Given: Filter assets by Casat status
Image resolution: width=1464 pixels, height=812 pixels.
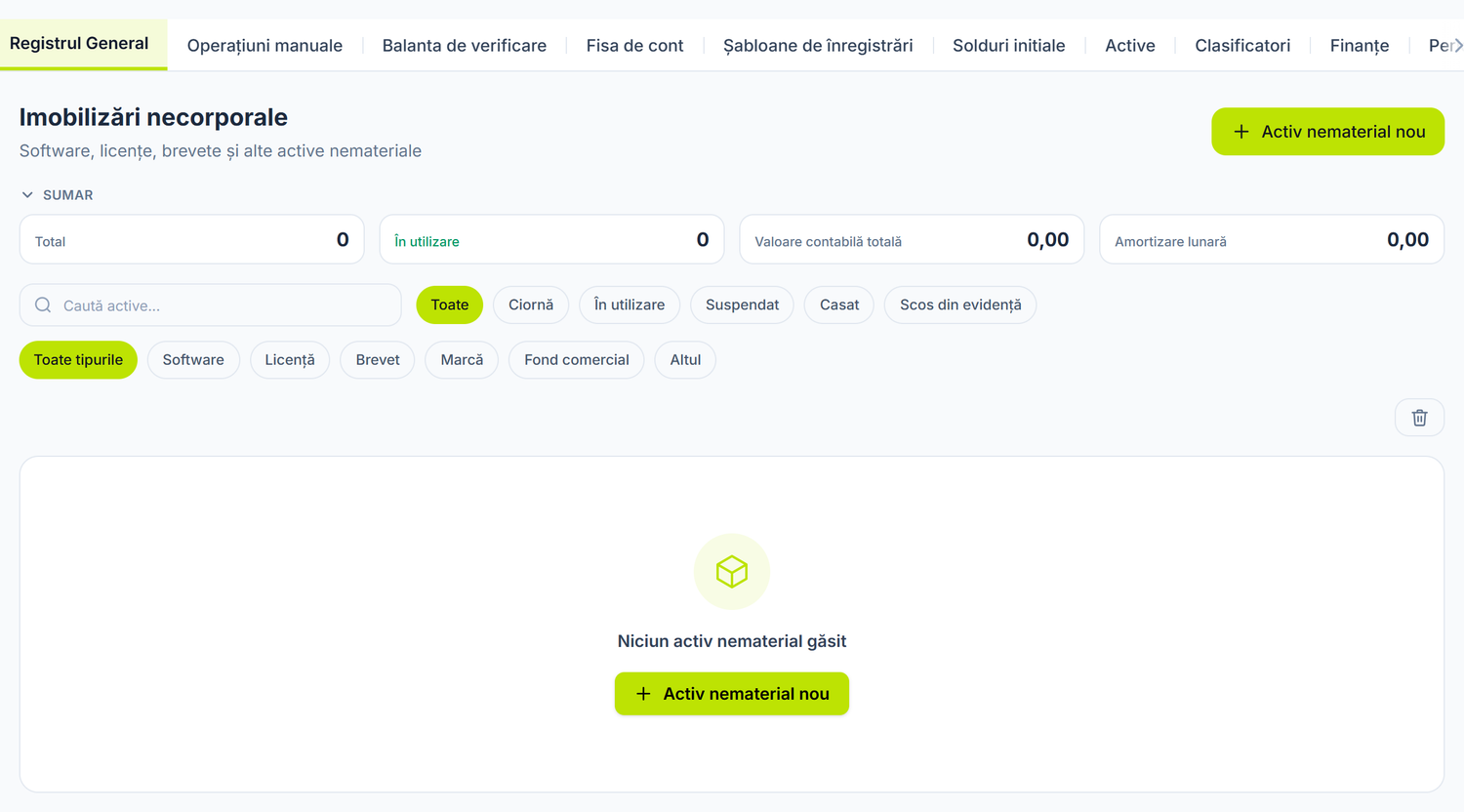Looking at the screenshot, I should coord(839,304).
